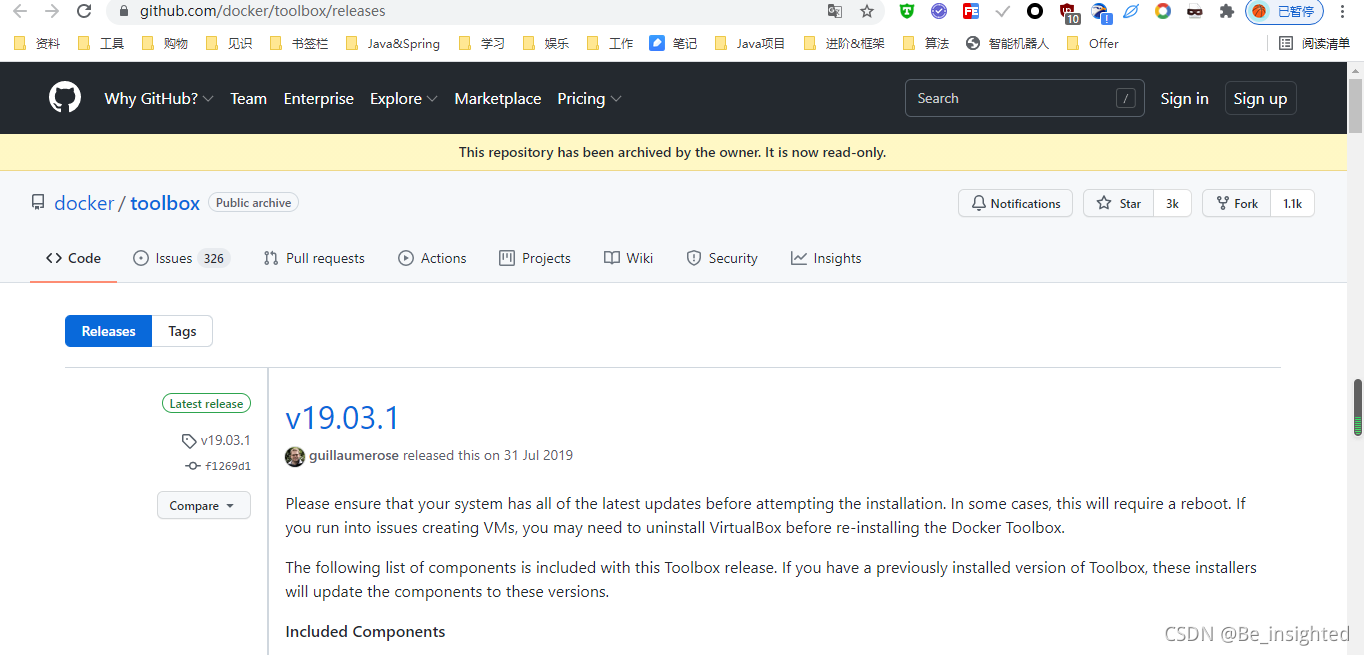Click the Sign up button
1364x655 pixels.
coord(1260,98)
